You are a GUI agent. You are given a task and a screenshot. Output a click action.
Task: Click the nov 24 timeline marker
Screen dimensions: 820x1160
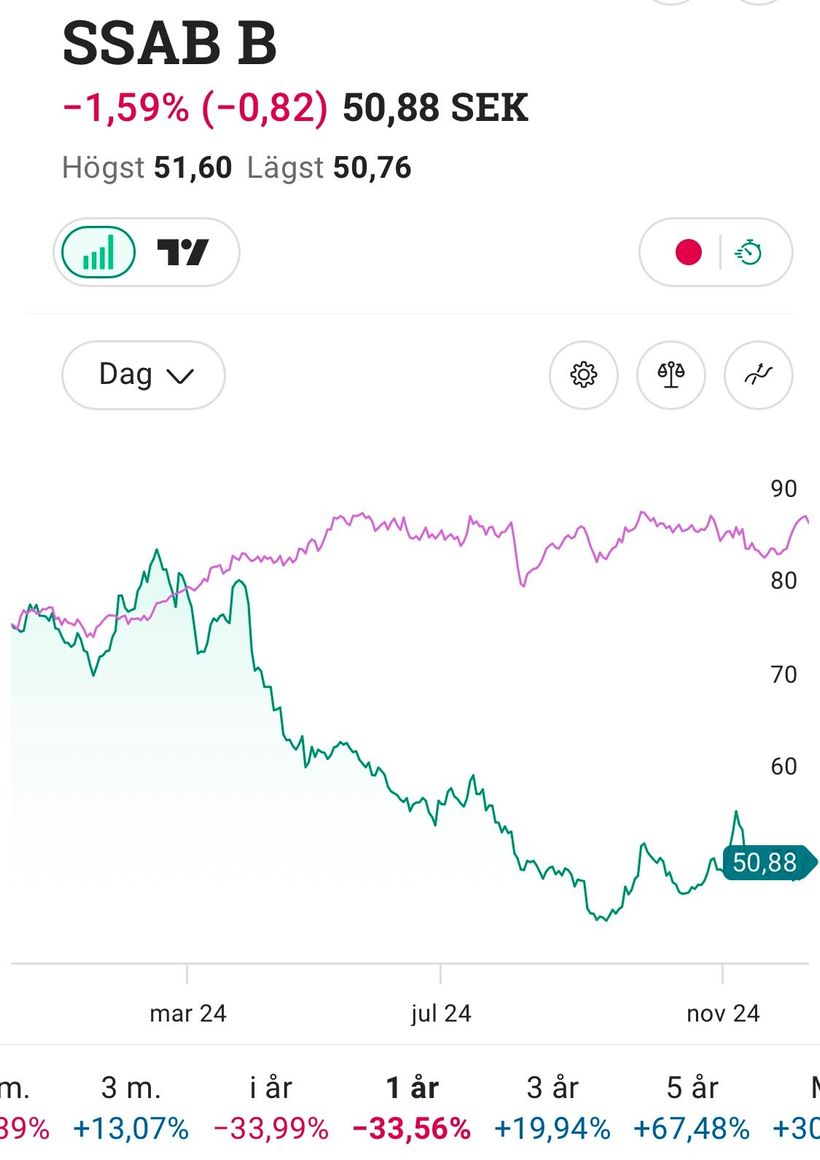(x=723, y=1013)
